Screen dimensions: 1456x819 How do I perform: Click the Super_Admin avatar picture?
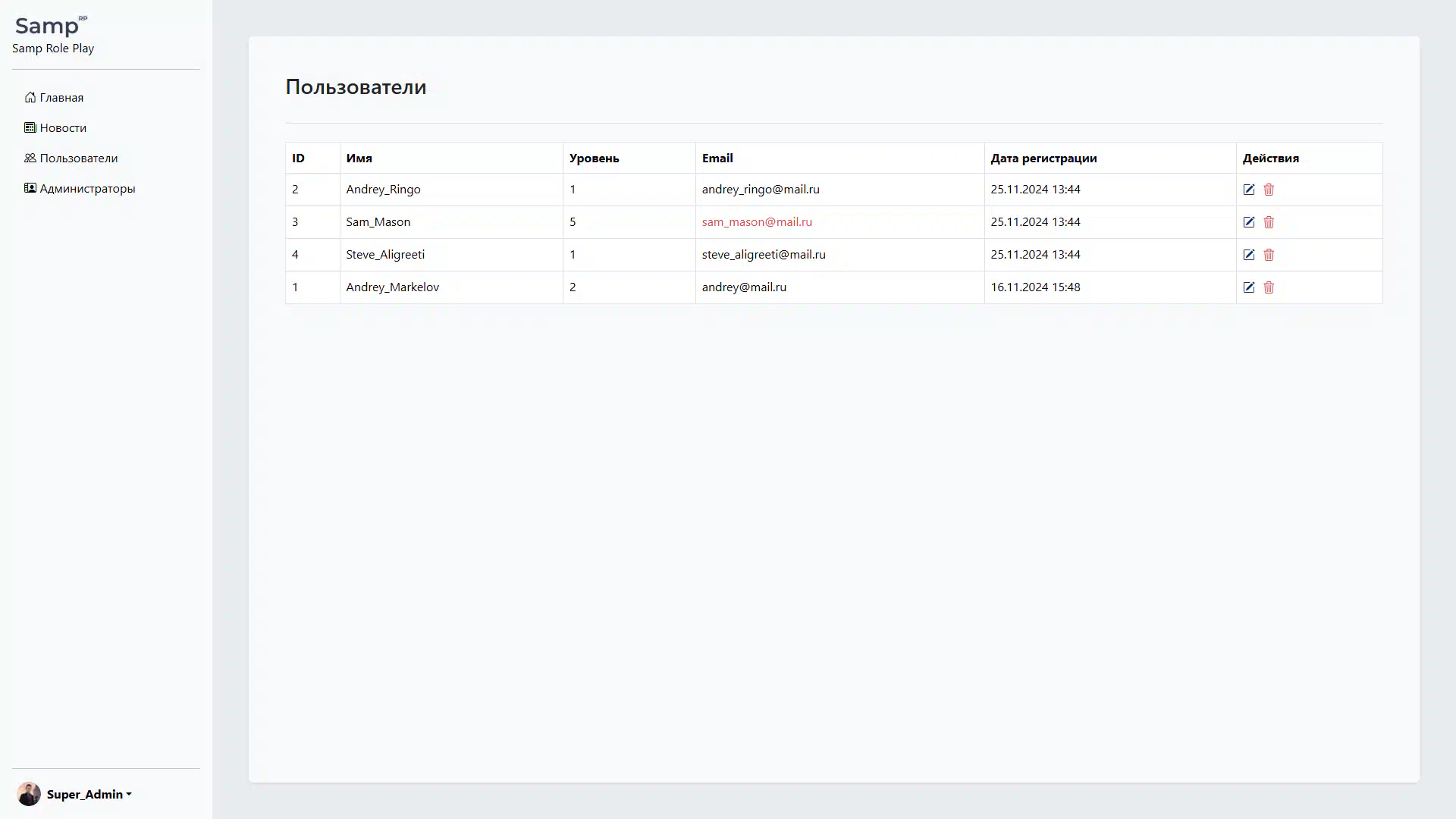(29, 794)
